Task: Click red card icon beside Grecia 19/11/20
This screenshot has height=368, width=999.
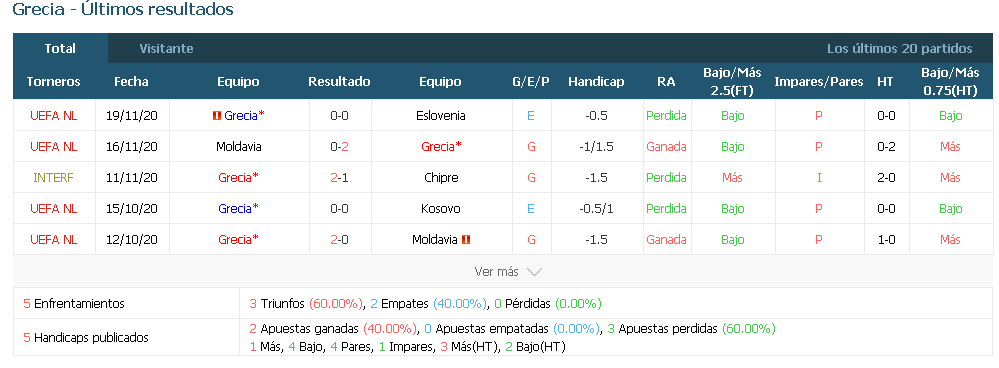Action: coord(217,115)
